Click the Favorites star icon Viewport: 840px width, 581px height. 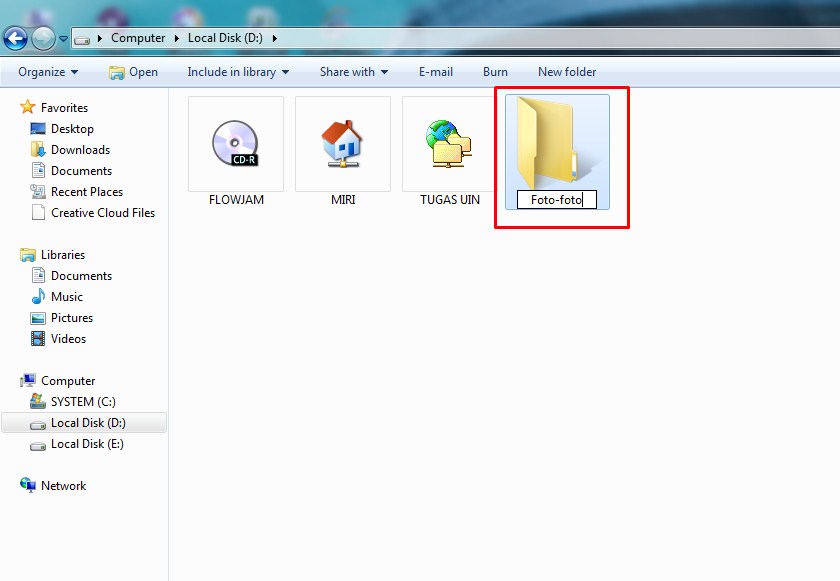pyautogui.click(x=28, y=107)
